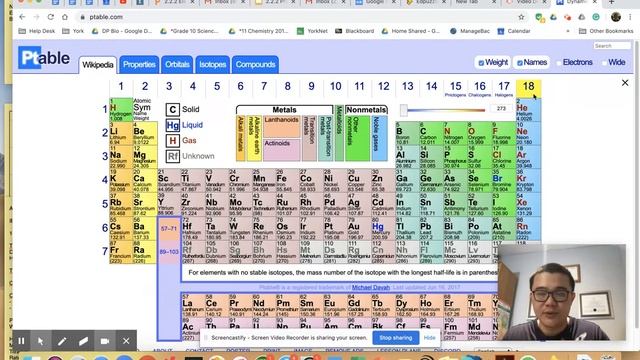This screenshot has width=640, height=360.
Task: Click the Hydrogen element cell
Action: (x=121, y=109)
